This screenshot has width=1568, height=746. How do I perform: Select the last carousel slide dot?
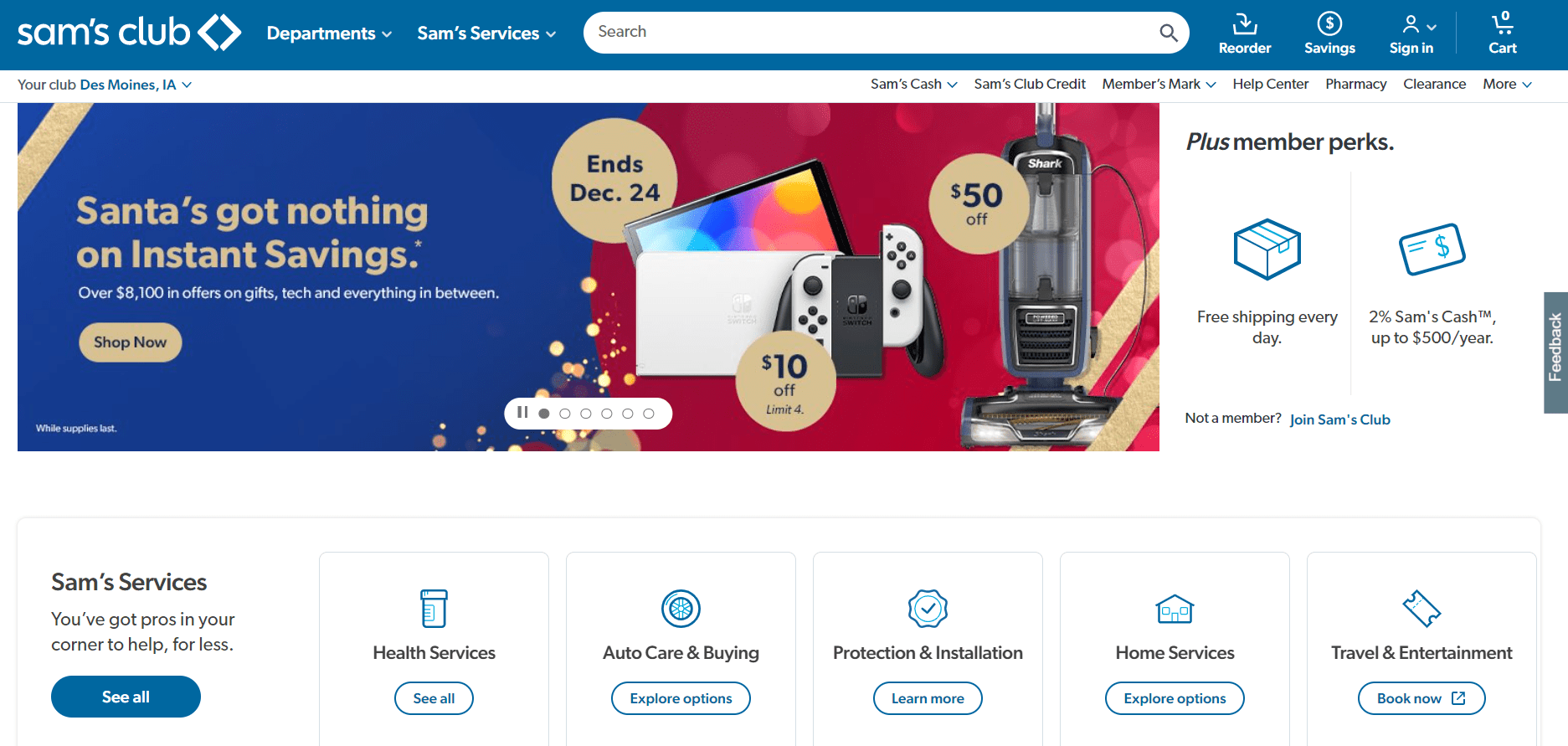pos(649,414)
